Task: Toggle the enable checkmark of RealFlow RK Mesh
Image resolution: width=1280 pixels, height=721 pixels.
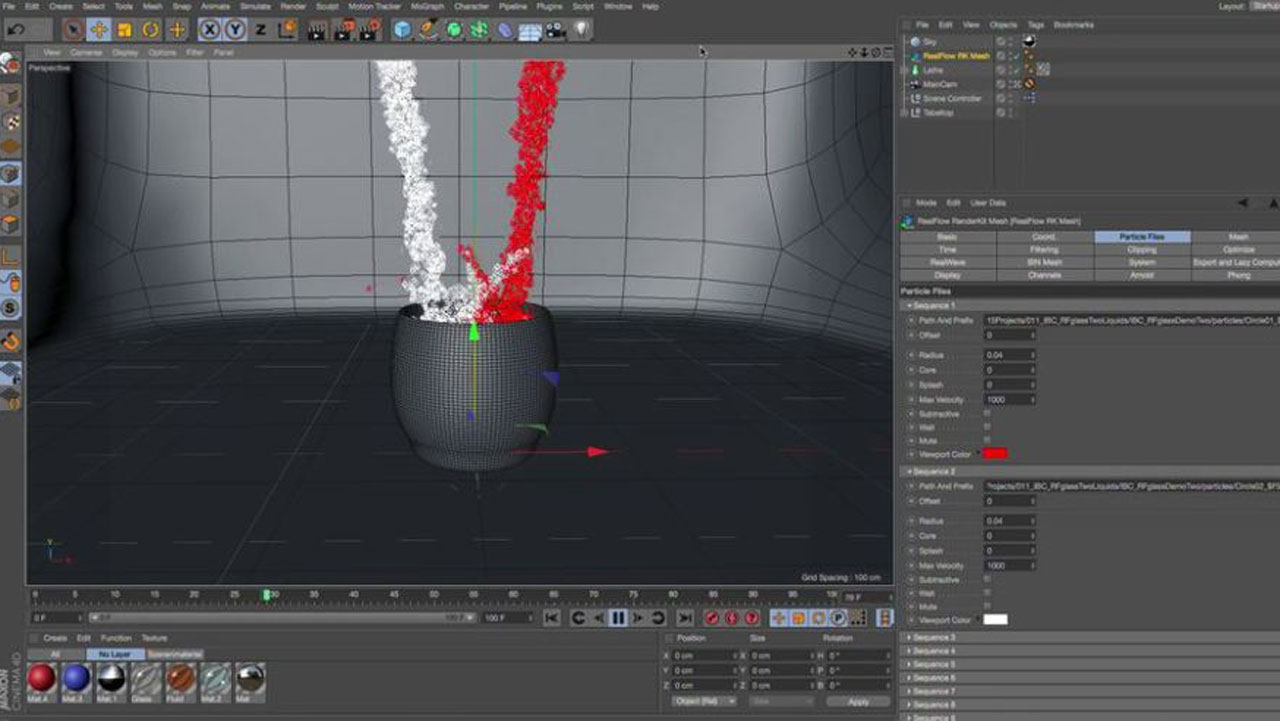Action: (x=1017, y=56)
